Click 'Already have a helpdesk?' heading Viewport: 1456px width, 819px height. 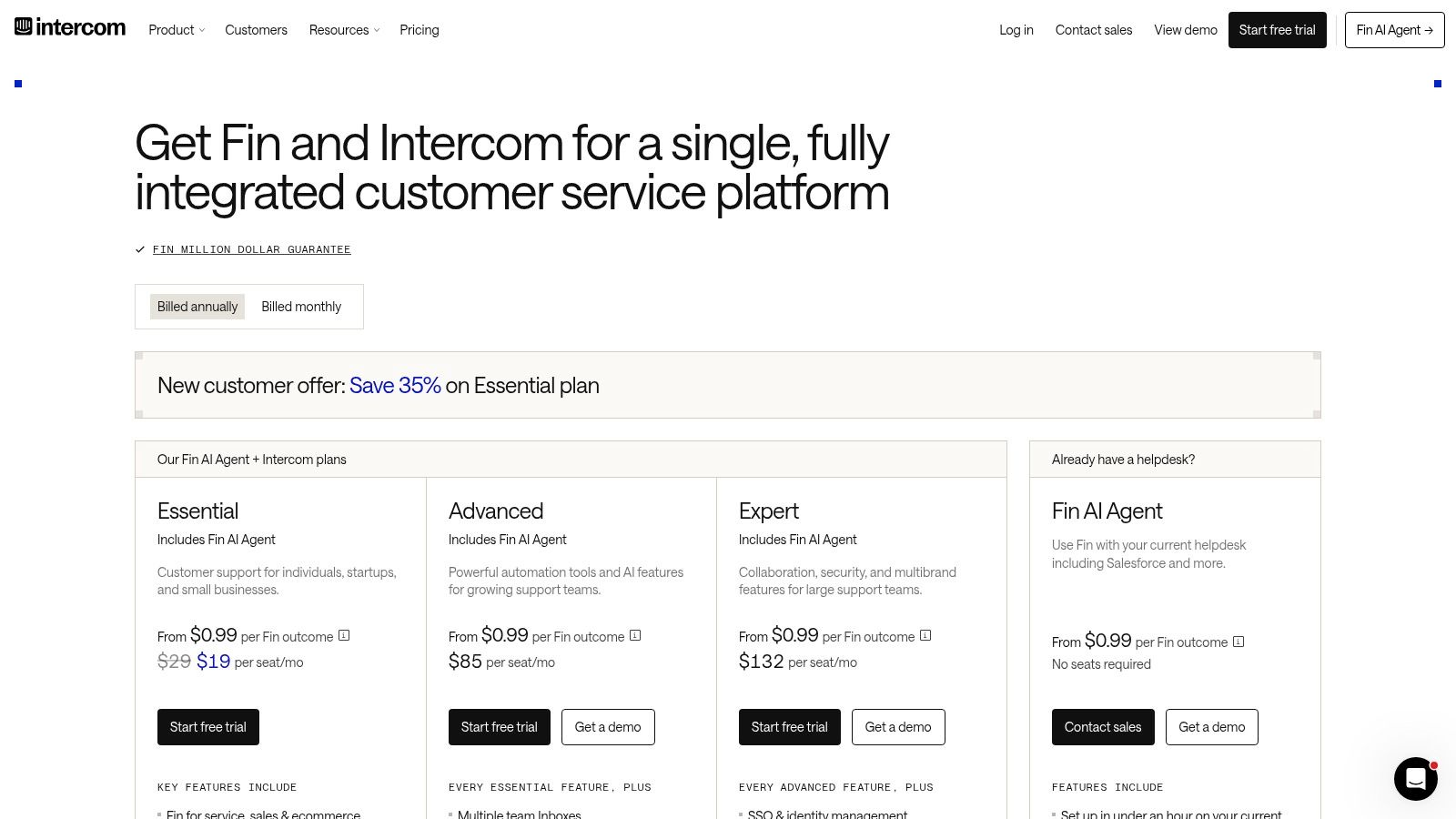[x=1123, y=460]
